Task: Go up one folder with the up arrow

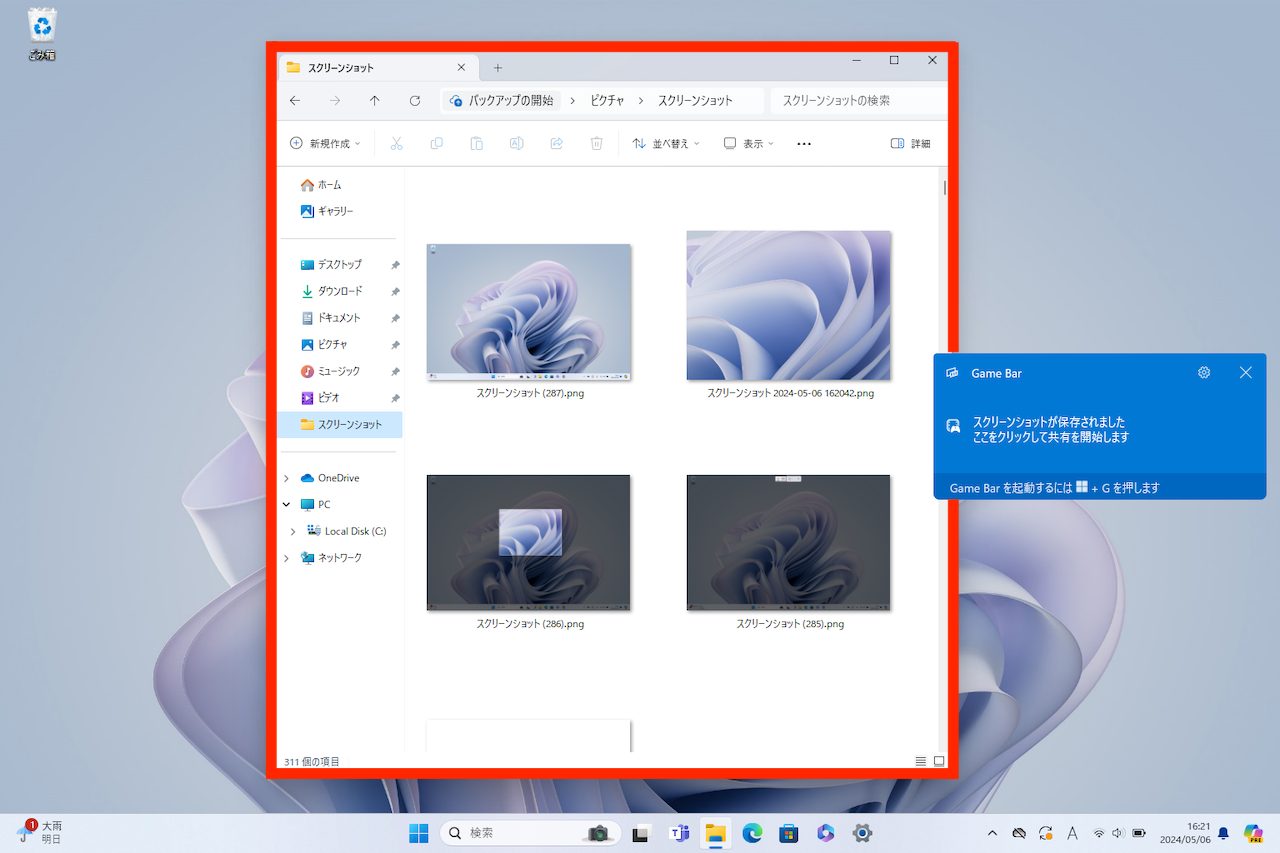Action: click(x=375, y=101)
